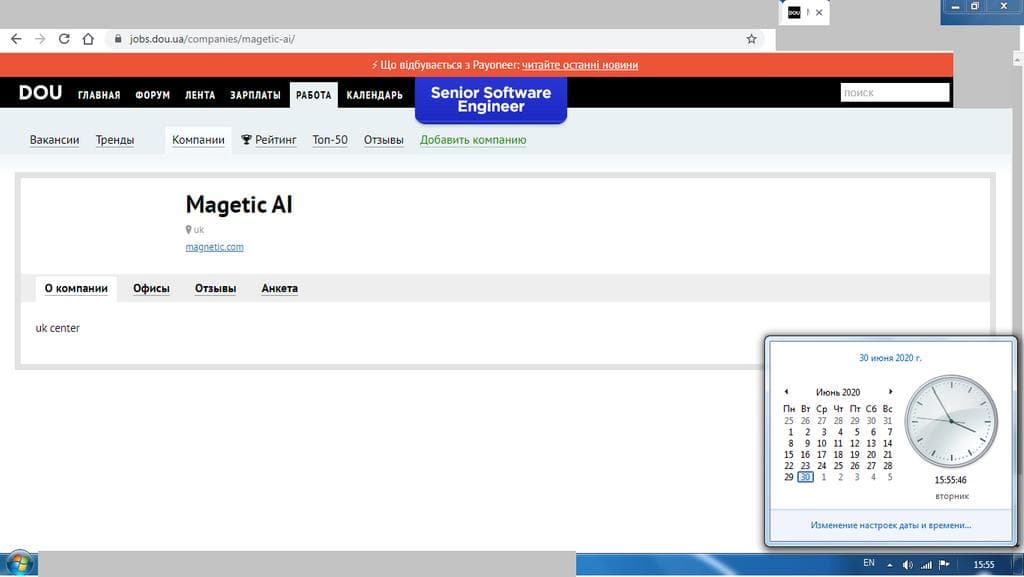
Task: Open the Action Center flag icon
Action: click(x=944, y=565)
